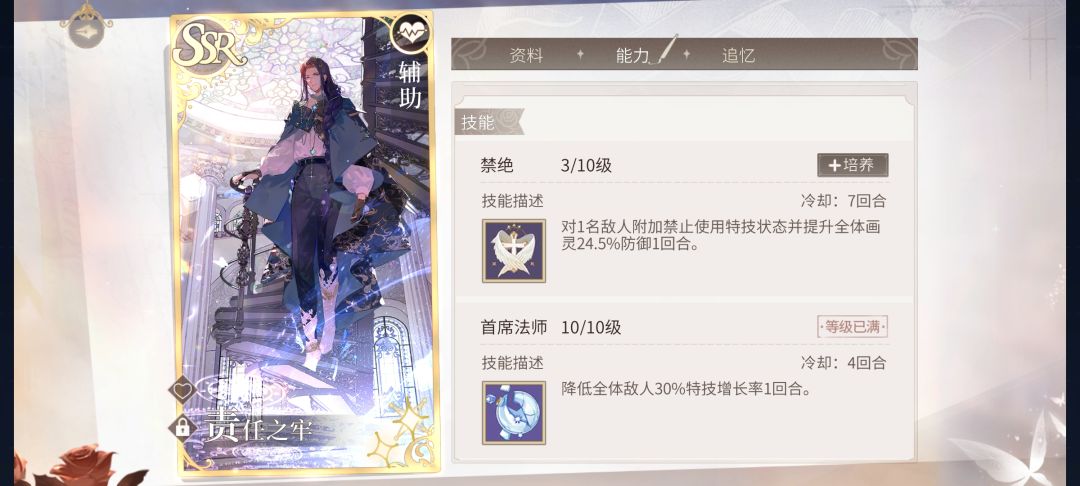Screen dimensions: 1080x486
Task: Open the 追忆 tab
Action: 738,56
